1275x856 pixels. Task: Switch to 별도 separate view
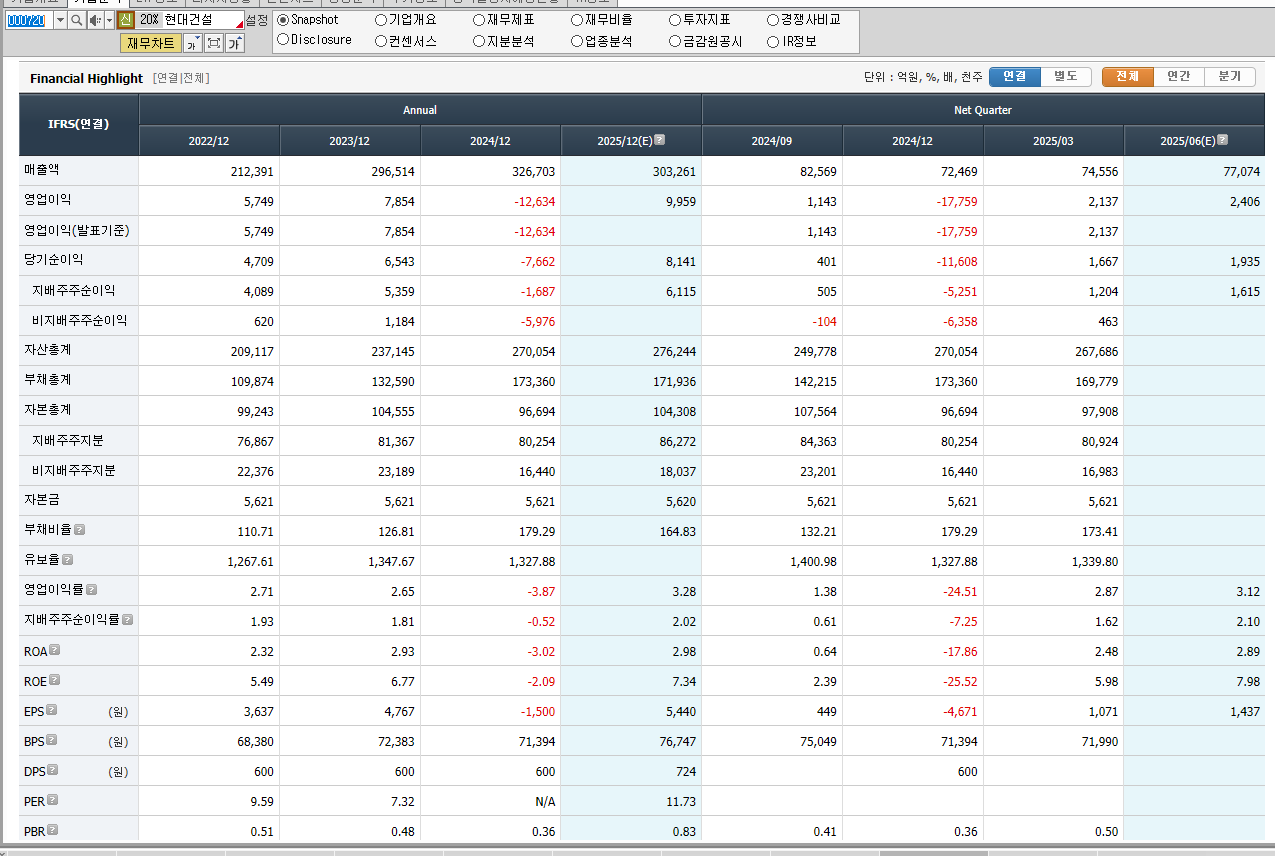(1066, 77)
